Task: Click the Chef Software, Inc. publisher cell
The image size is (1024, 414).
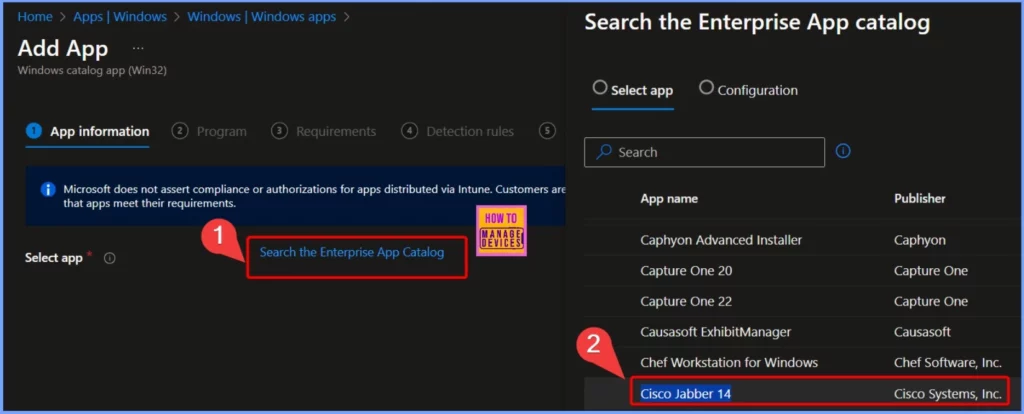Action: tap(948, 362)
